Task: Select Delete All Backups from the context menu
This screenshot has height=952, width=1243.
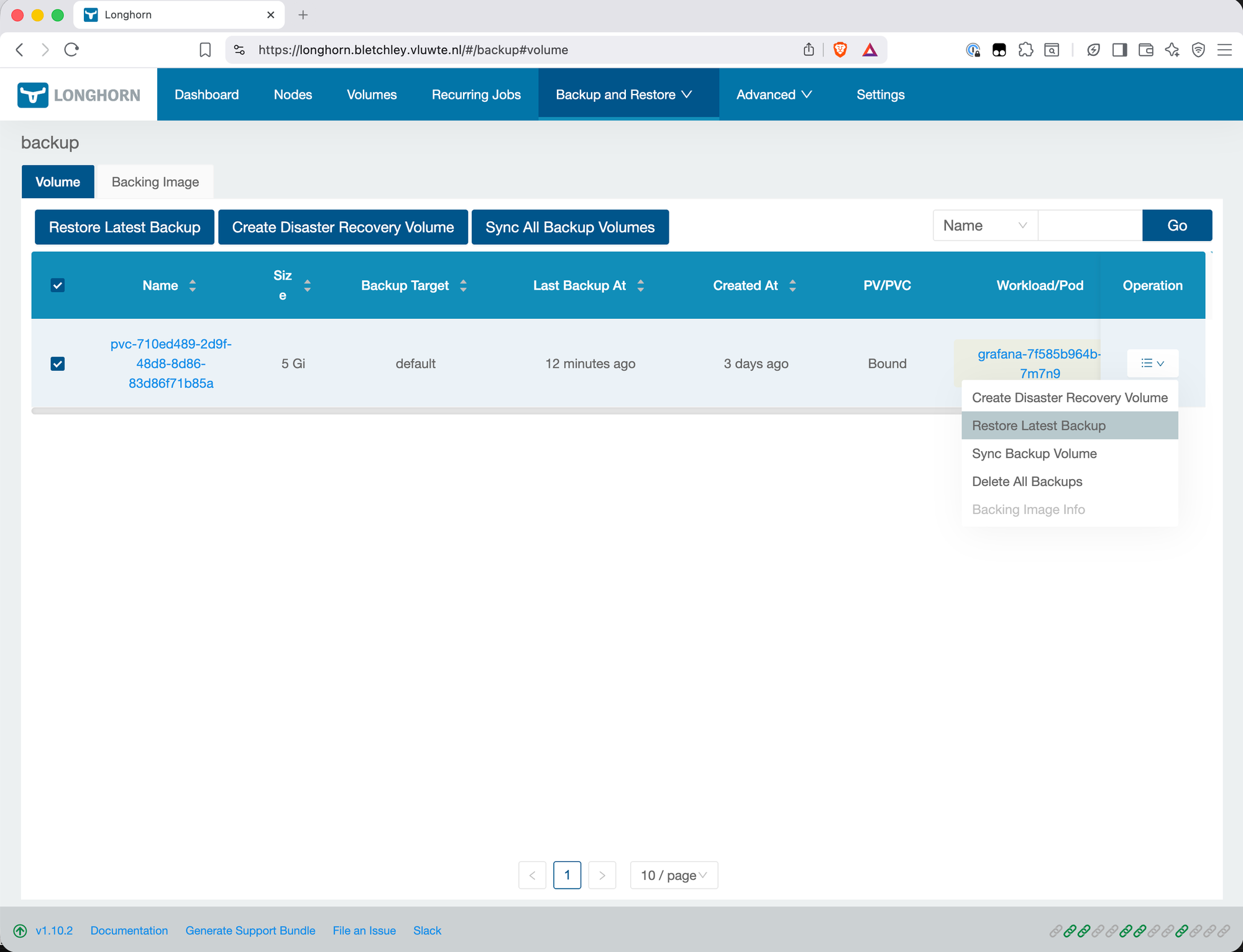Action: (1027, 481)
